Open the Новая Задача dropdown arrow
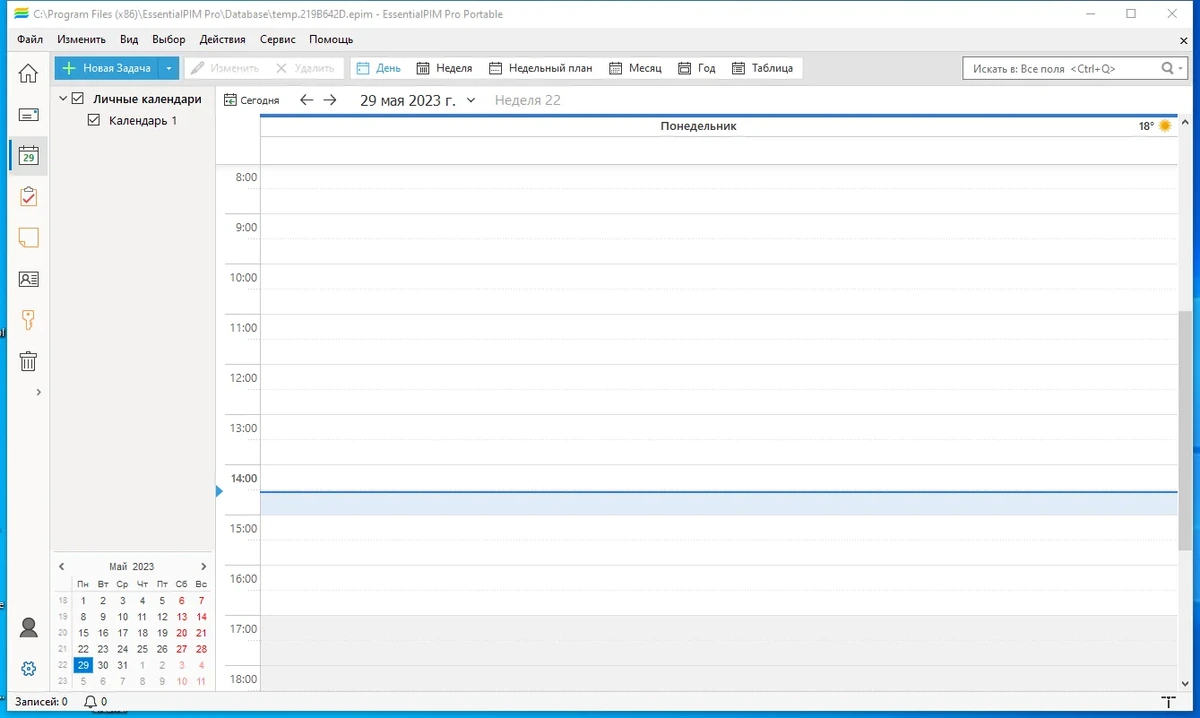Viewport: 1200px width, 718px height. click(169, 68)
